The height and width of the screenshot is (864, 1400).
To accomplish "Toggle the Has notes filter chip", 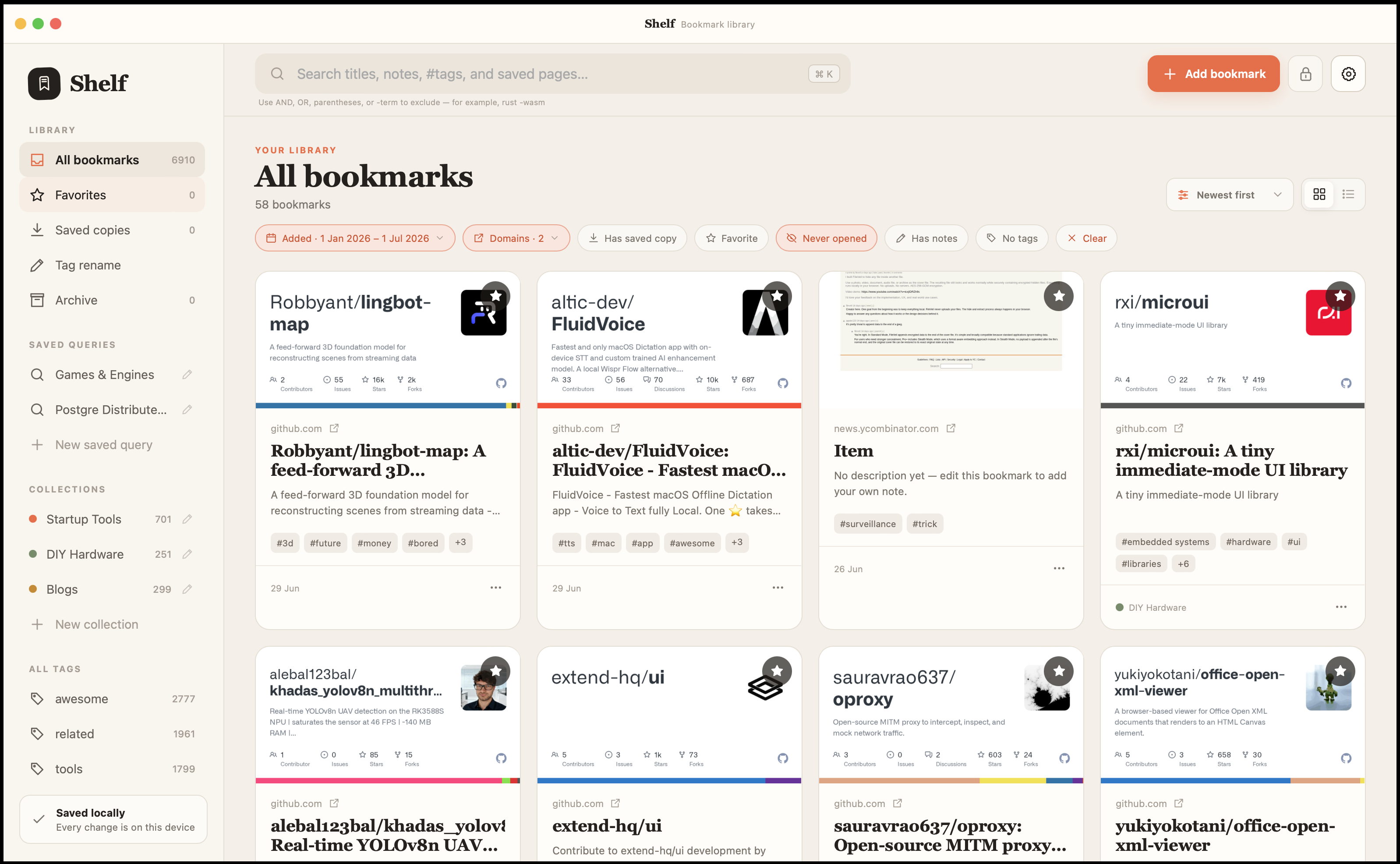I will (926, 238).
